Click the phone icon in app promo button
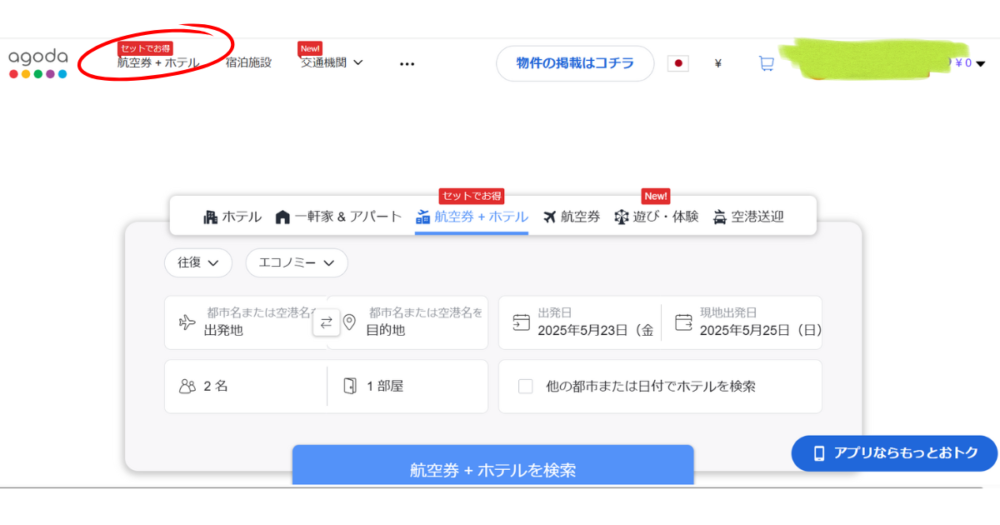Screen dimensions: 1000x525 click(x=819, y=454)
